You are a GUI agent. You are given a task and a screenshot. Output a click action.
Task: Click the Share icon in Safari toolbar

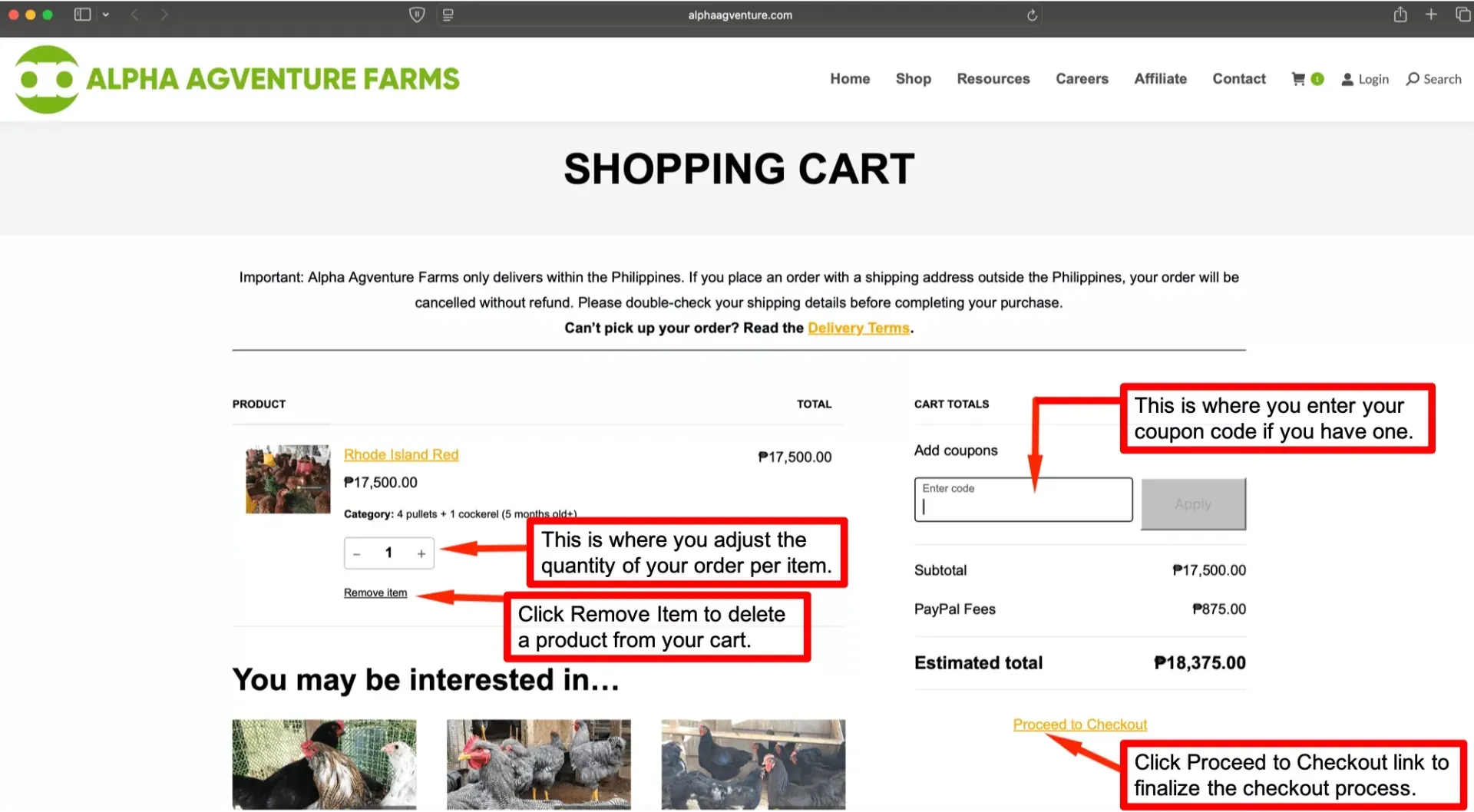click(x=1400, y=15)
